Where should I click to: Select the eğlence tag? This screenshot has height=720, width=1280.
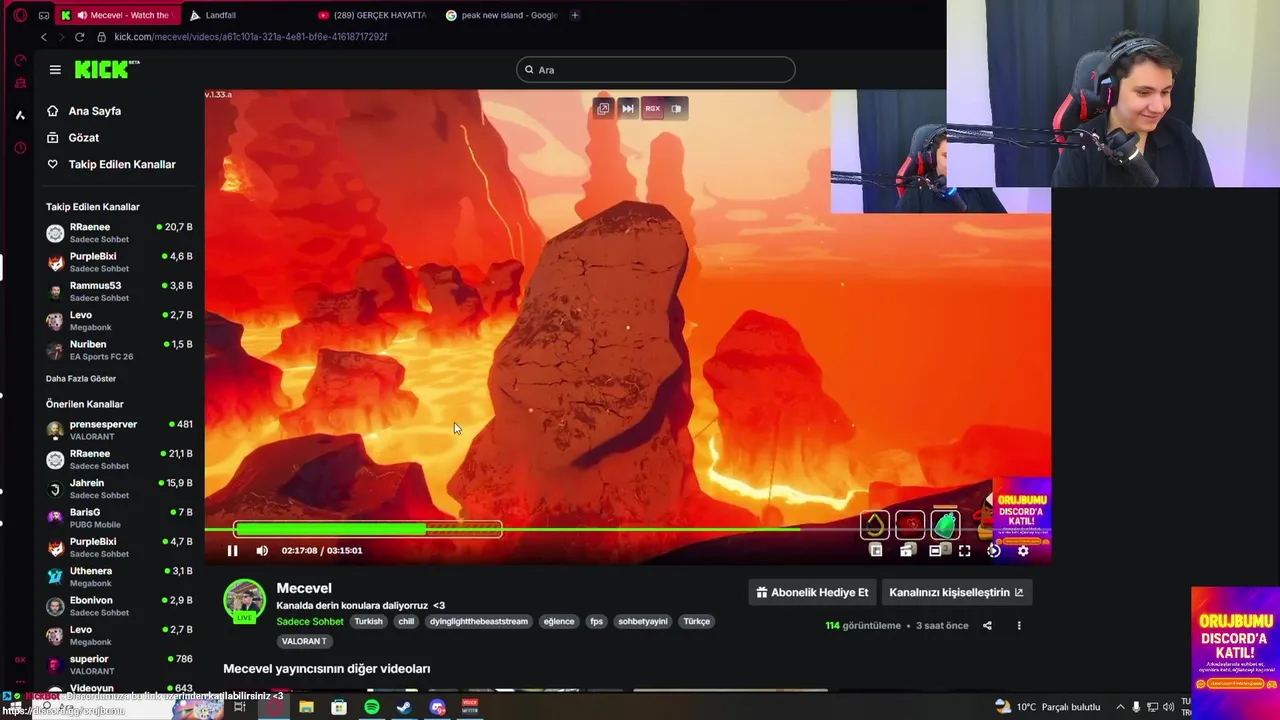[x=559, y=621]
